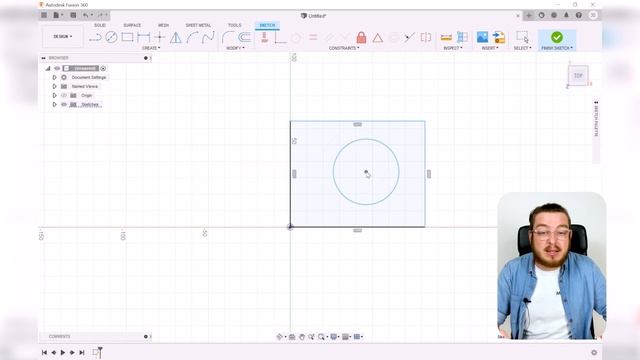Select the Center Diameter Circle tool

[111, 37]
